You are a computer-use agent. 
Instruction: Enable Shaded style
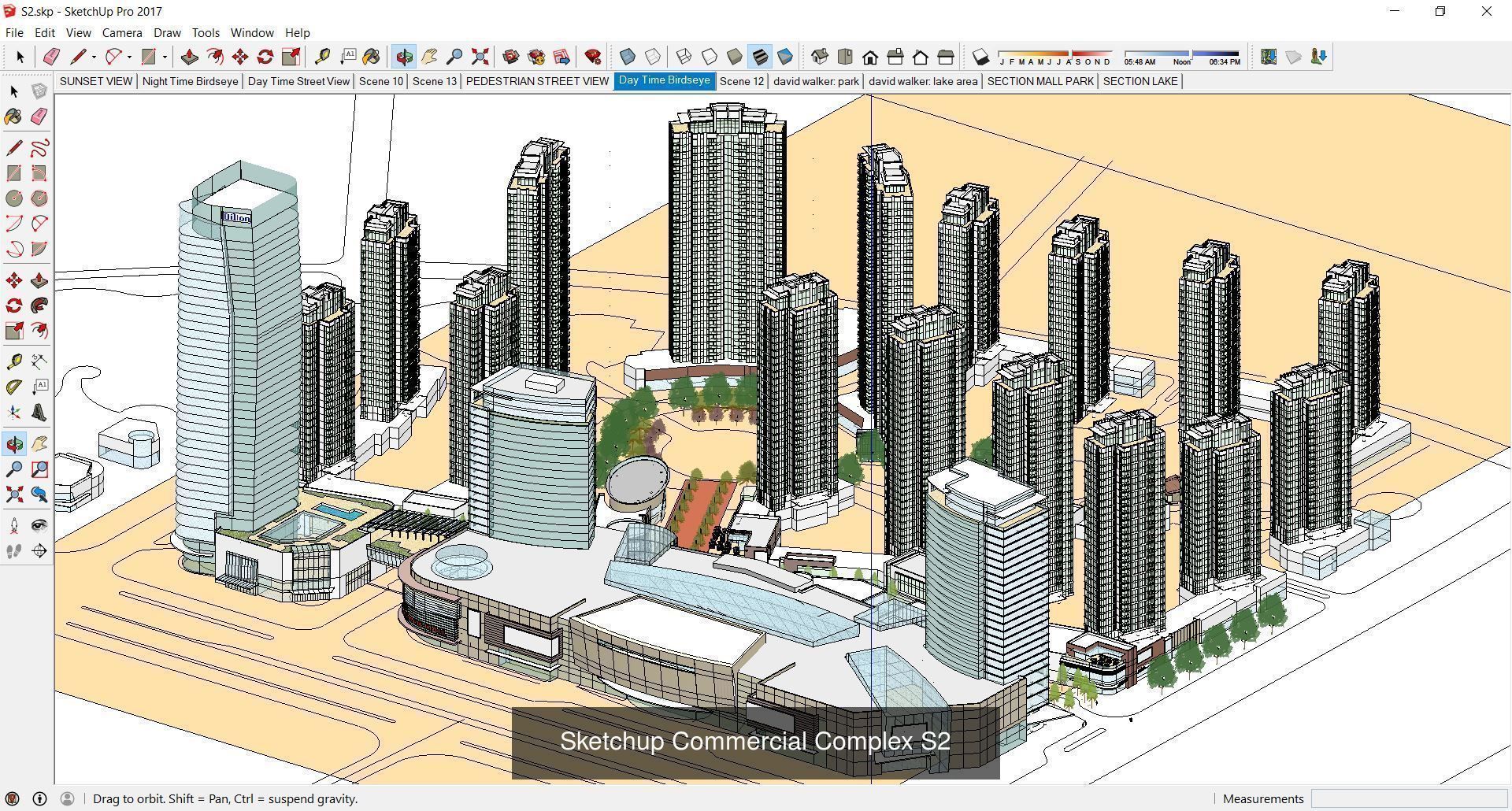[x=735, y=57]
